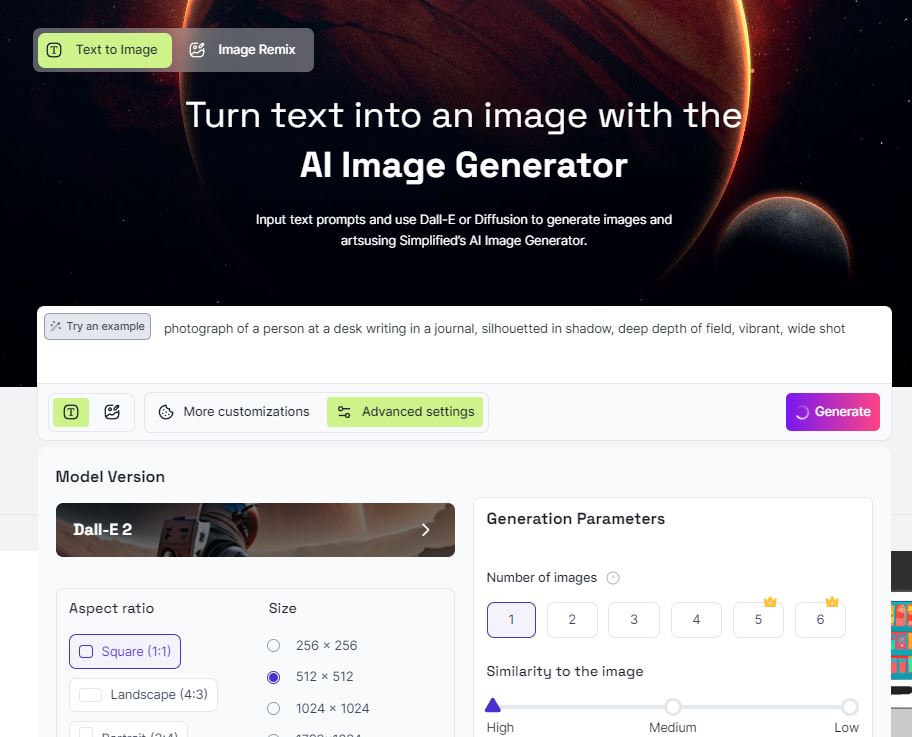Choose the Landscape (4:3) aspect ratio
The height and width of the screenshot is (737, 912).
tap(144, 695)
